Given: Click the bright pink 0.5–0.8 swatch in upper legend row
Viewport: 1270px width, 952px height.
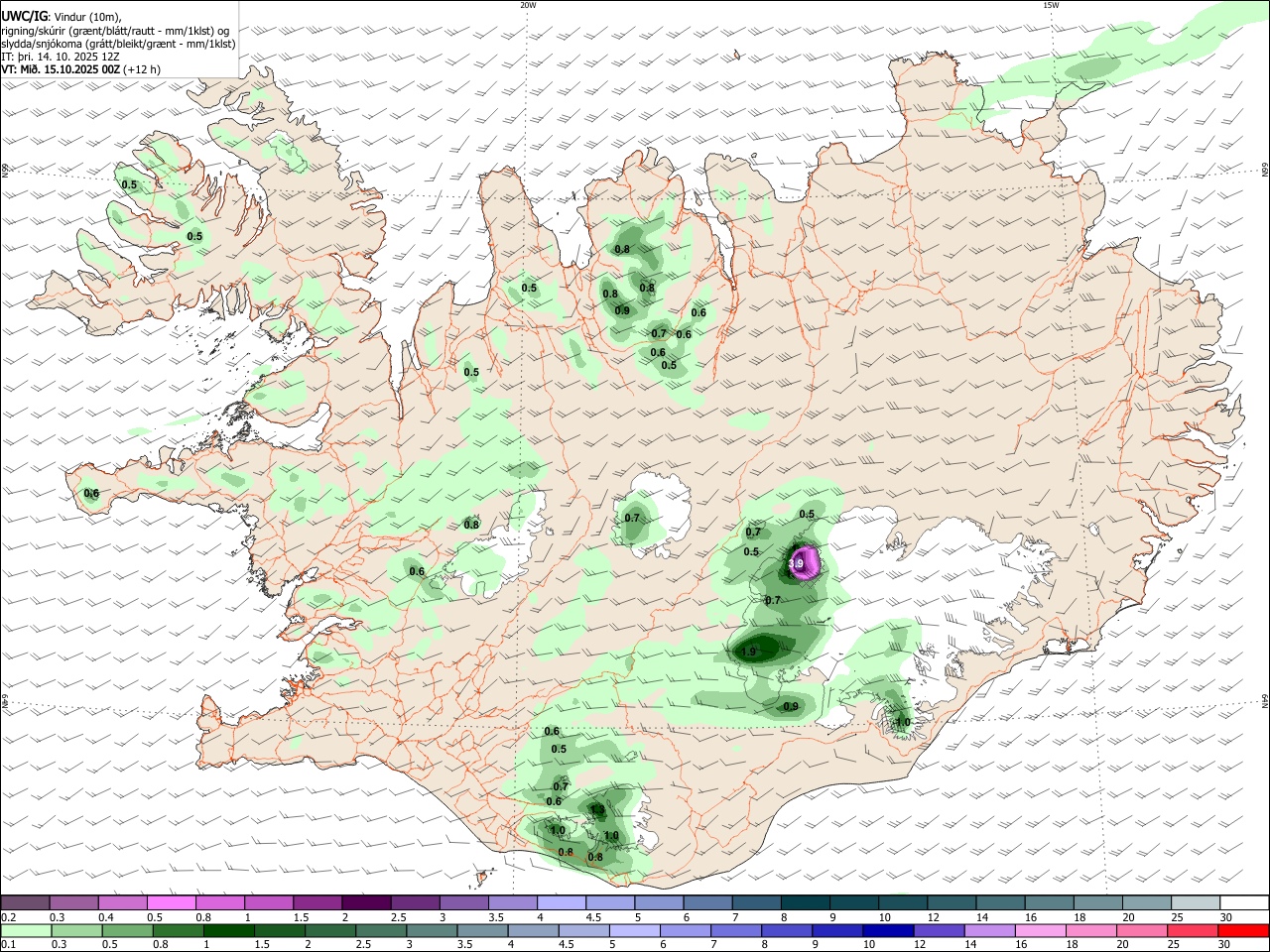Looking at the screenshot, I should click(x=171, y=903).
